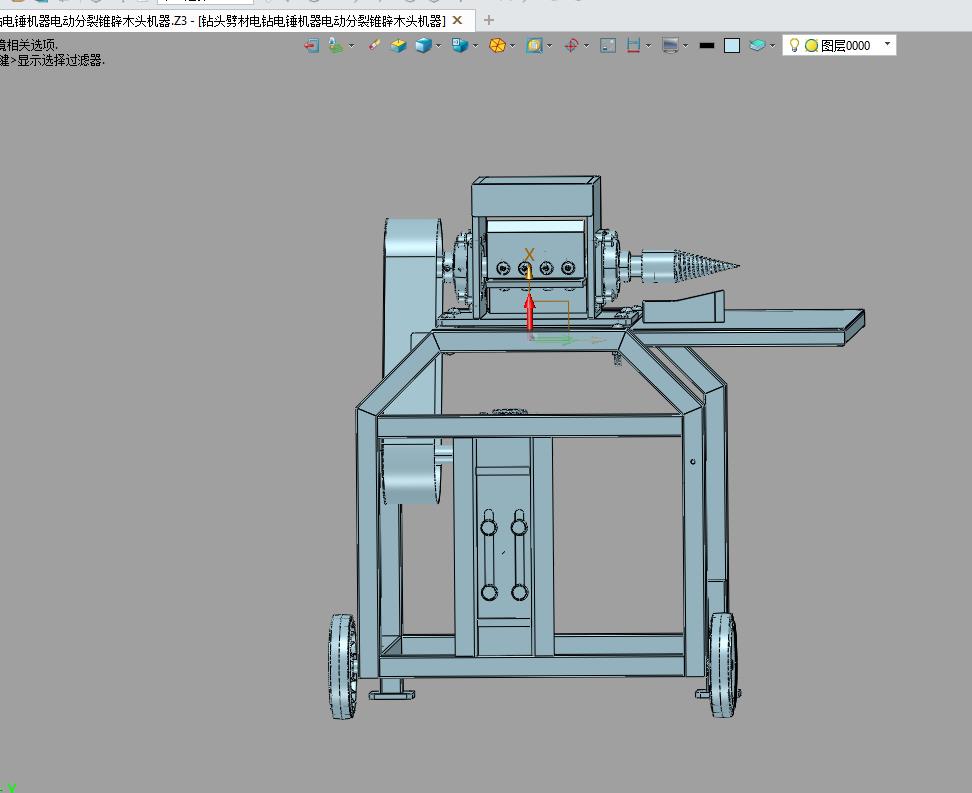This screenshot has height=793, width=972.
Task: Select the open Z3 document tab title
Action: pos(223,21)
